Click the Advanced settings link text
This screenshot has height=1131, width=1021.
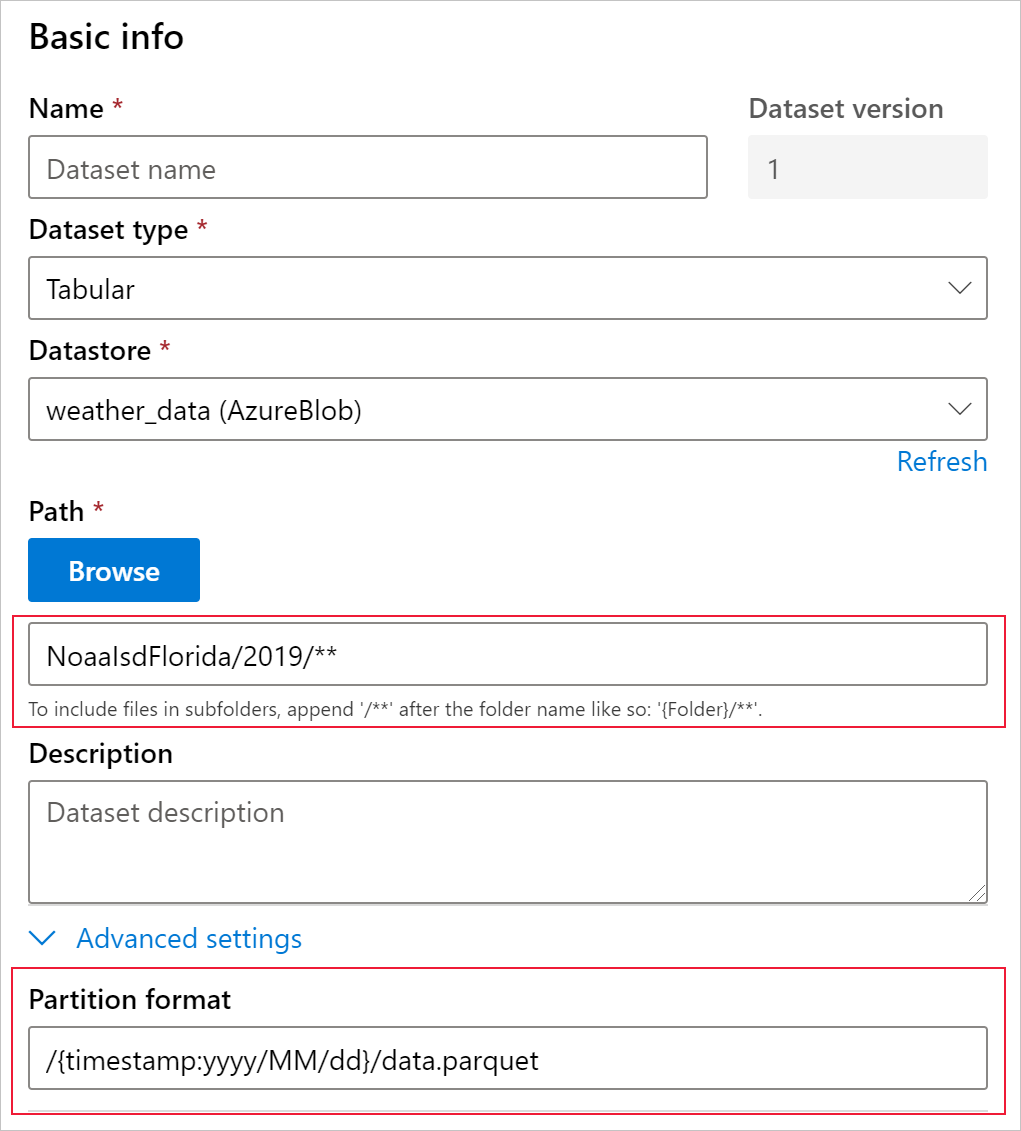coord(189,939)
